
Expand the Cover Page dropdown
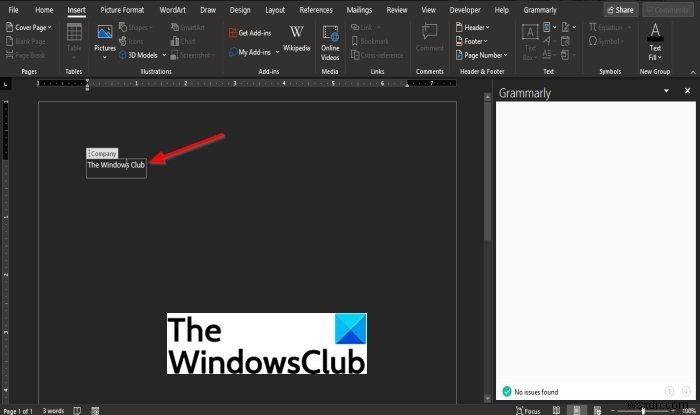pyautogui.click(x=29, y=28)
